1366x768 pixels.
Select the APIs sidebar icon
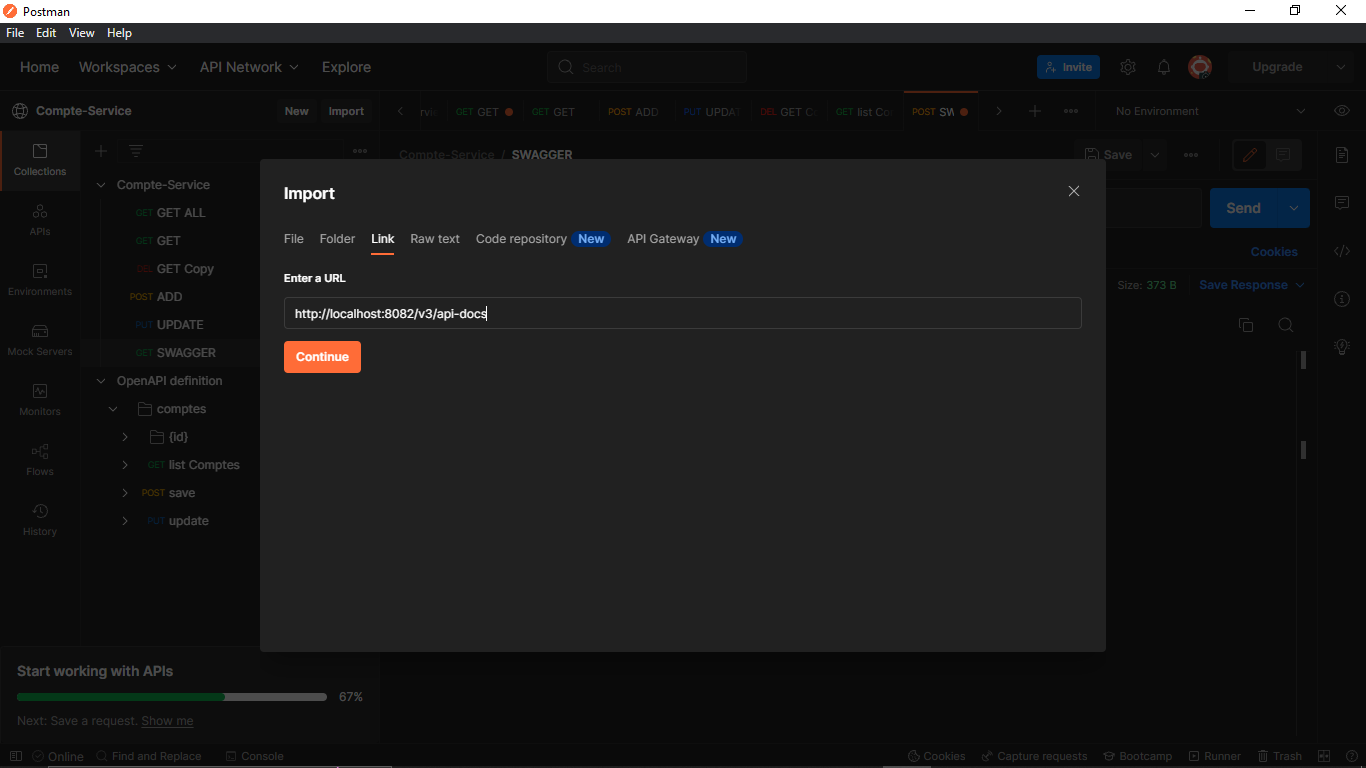[40, 218]
